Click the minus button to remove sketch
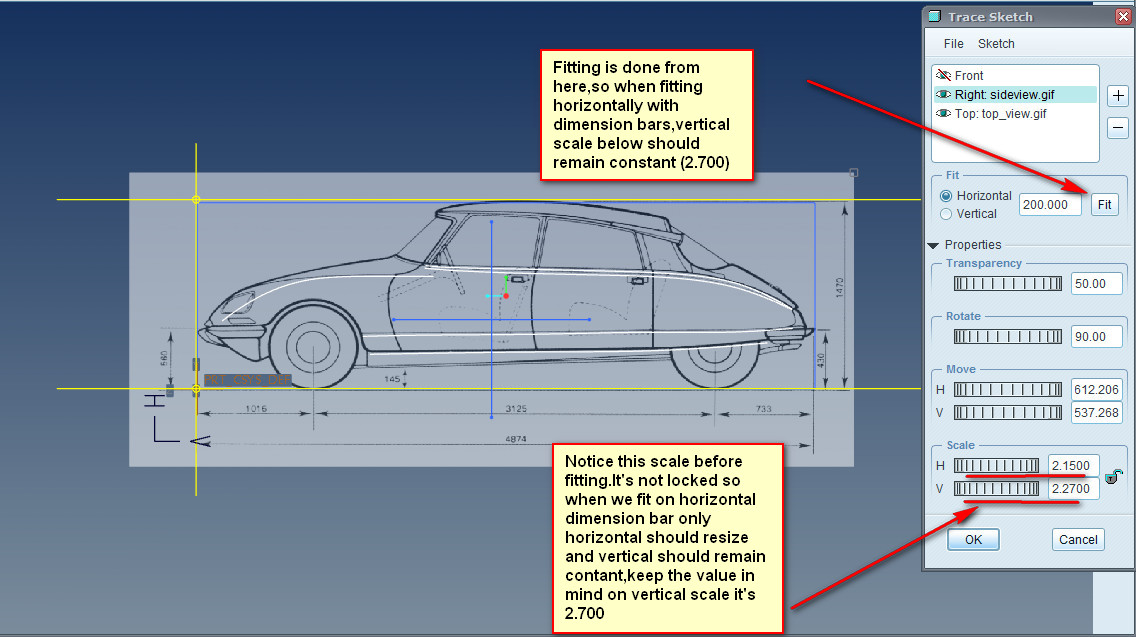1136x637 pixels. tap(1118, 128)
